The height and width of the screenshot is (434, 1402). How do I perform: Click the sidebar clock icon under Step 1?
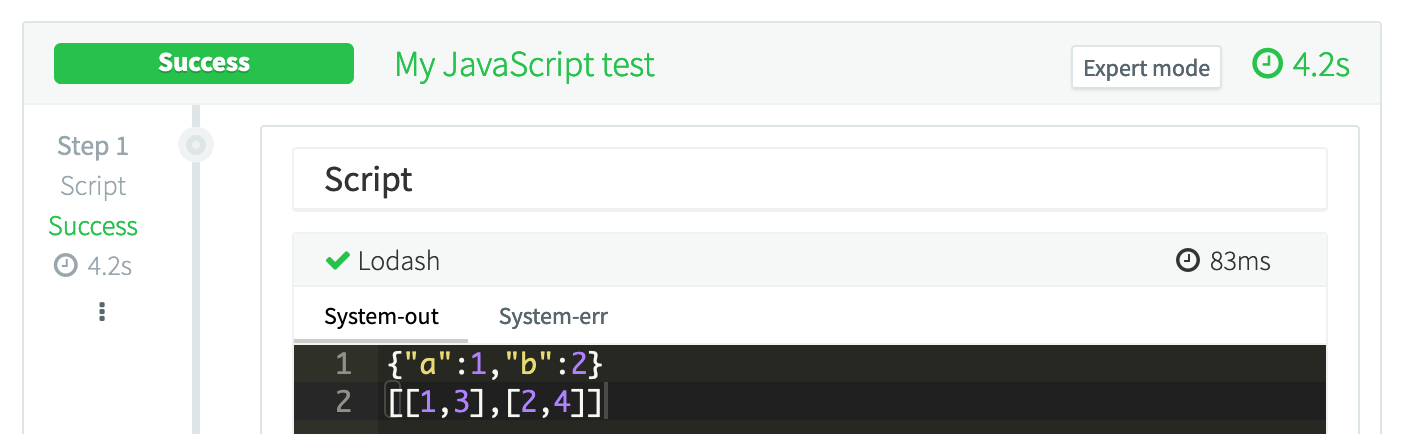click(65, 266)
